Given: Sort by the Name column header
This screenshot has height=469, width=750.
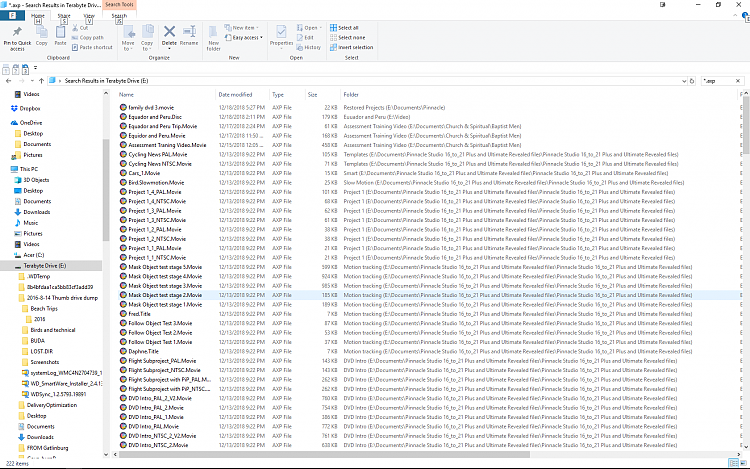Looking at the screenshot, I should [165, 95].
